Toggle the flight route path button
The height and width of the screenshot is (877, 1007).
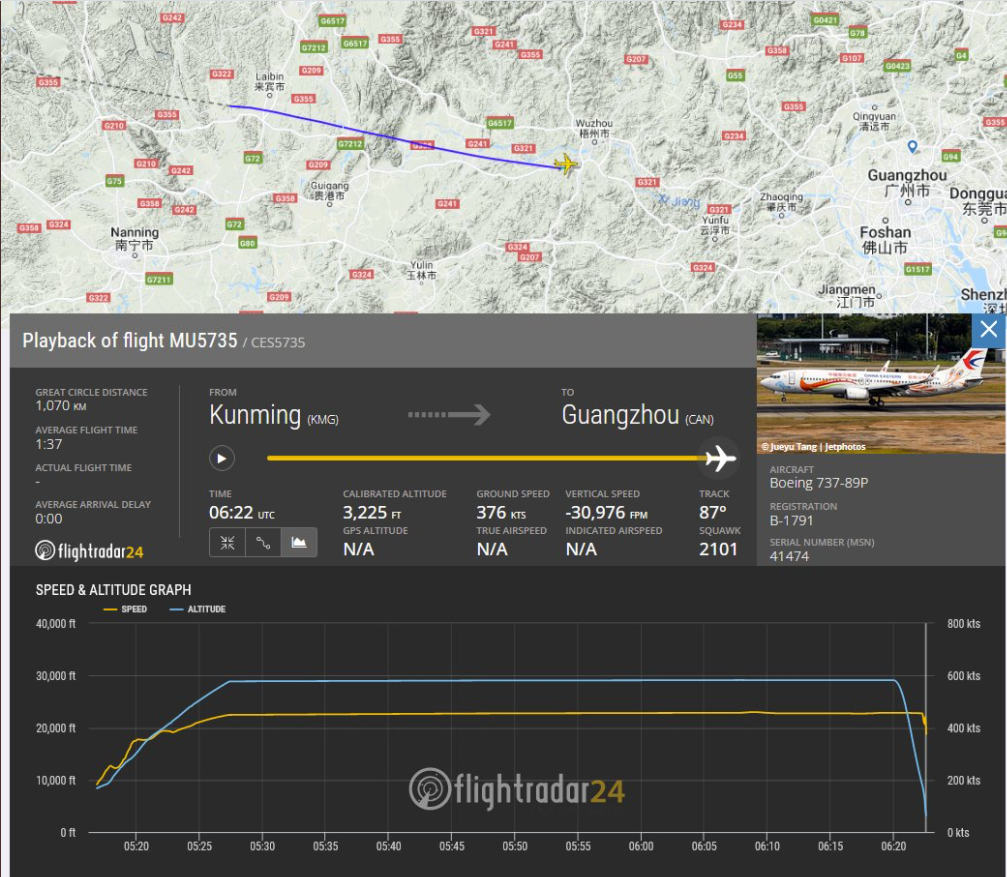(x=263, y=542)
